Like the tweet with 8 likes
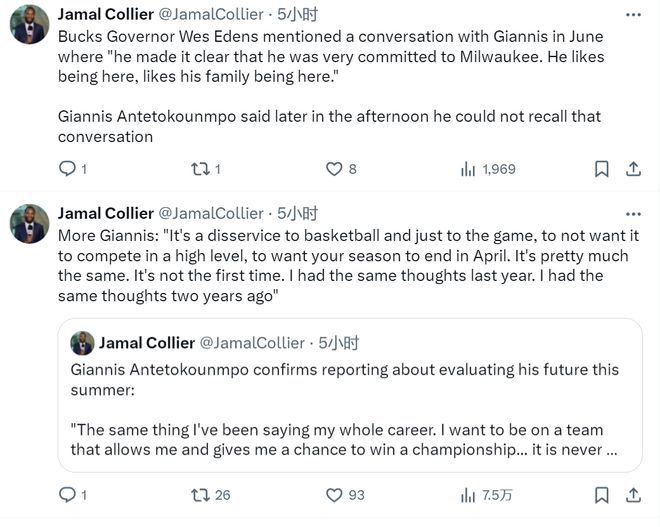This screenshot has width=660, height=527. [x=335, y=169]
